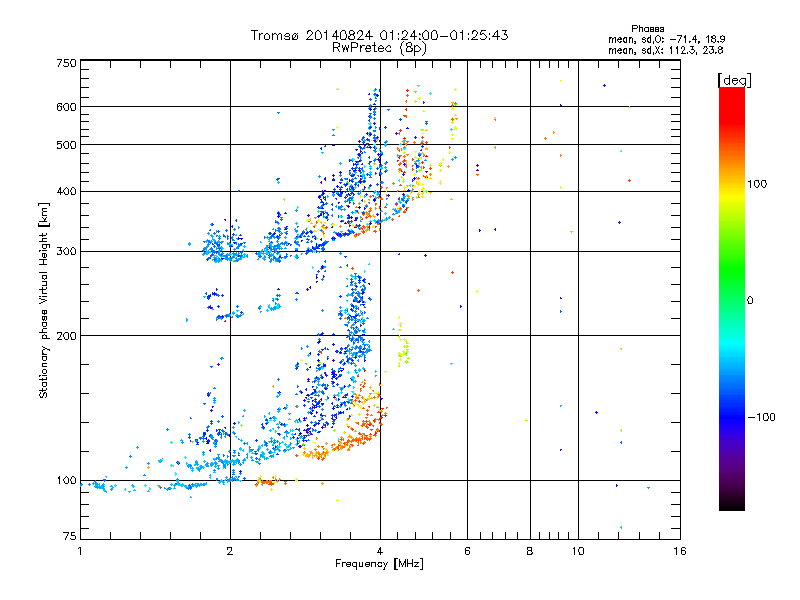Image resolution: width=800 pixels, height=600 pixels.
Task: Click the x-axis '2' tick label
Action: pos(230,551)
